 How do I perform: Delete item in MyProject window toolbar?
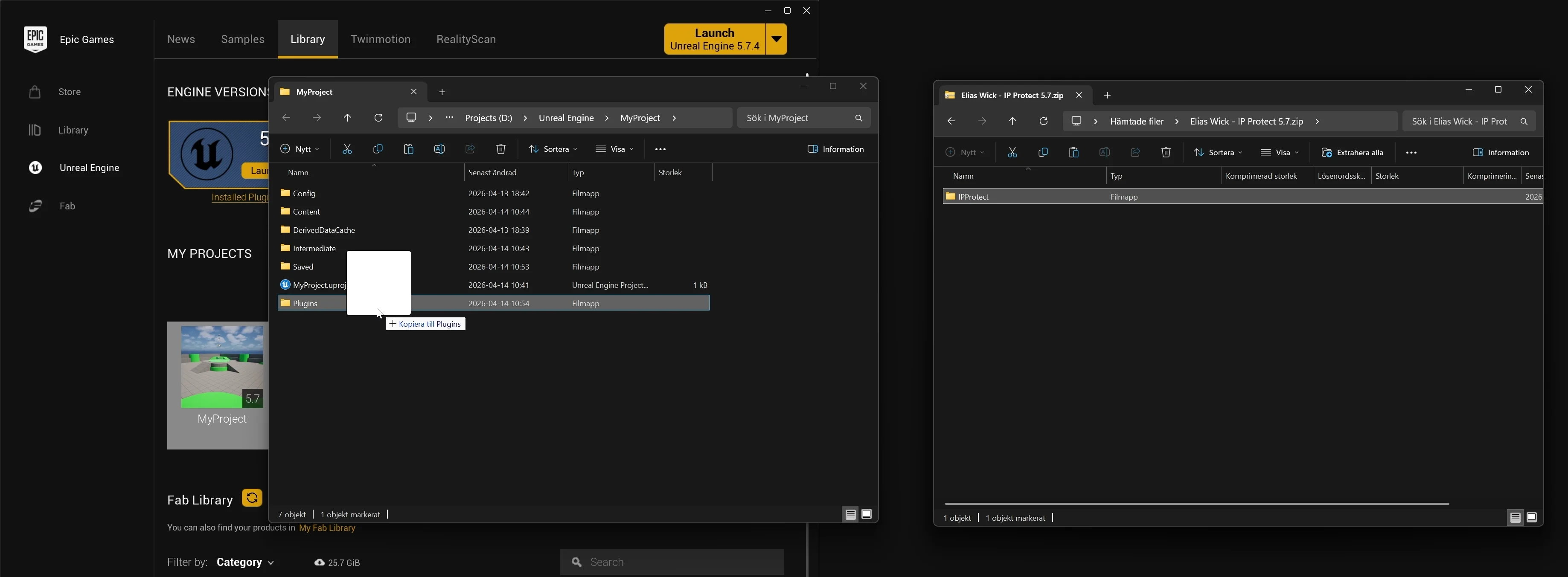coord(501,149)
